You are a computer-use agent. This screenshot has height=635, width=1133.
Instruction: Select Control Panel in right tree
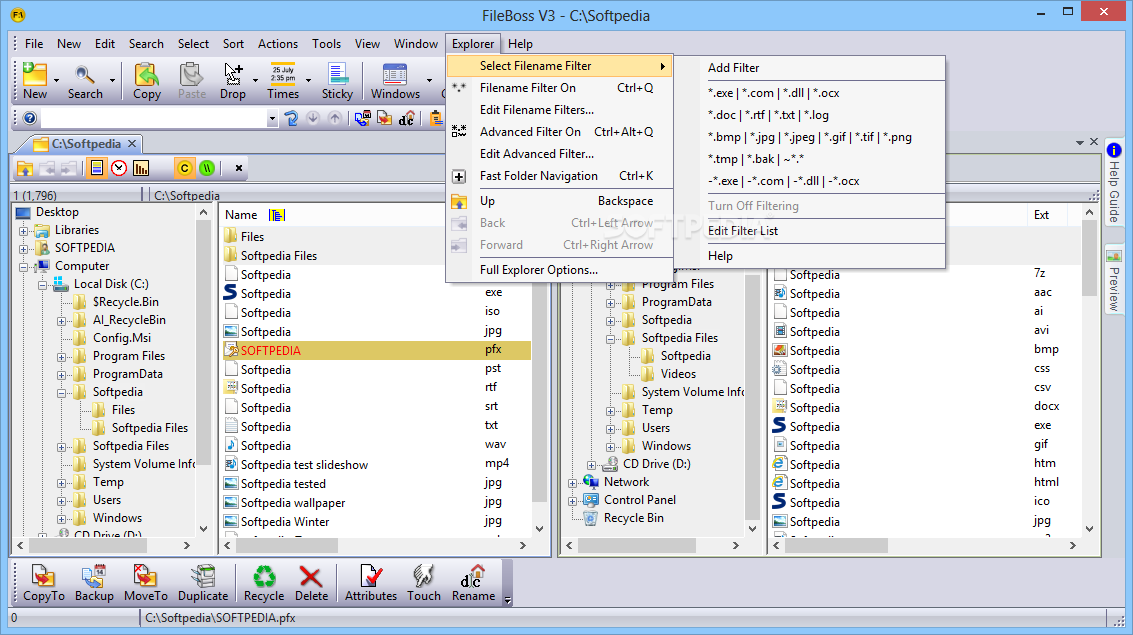point(639,500)
